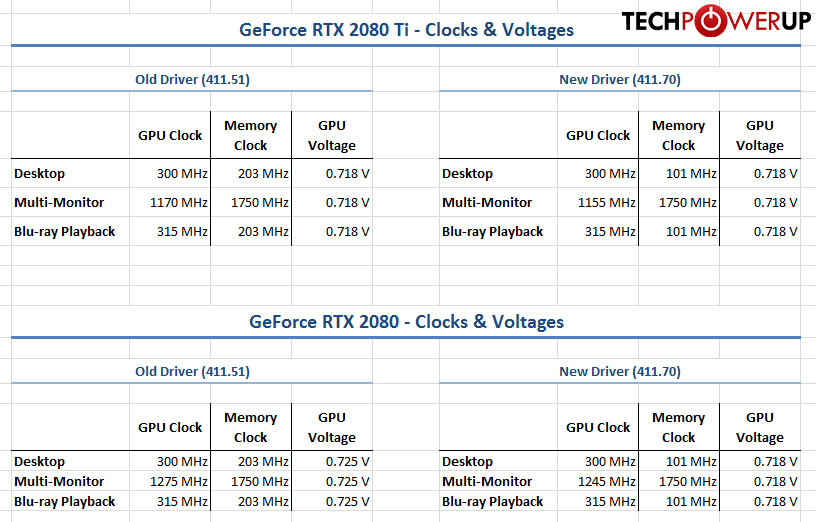Select RTX 2080 new driver Multi-Monitor 1750 MHz memory clock
816x522 pixels.
(x=688, y=481)
